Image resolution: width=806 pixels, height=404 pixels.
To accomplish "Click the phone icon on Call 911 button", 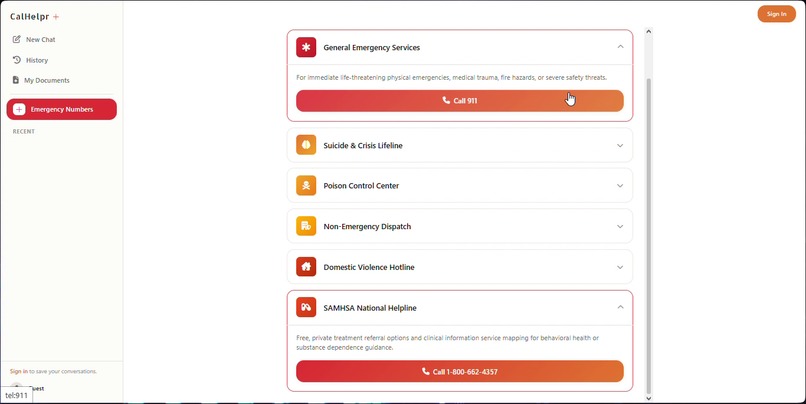I will click(446, 100).
